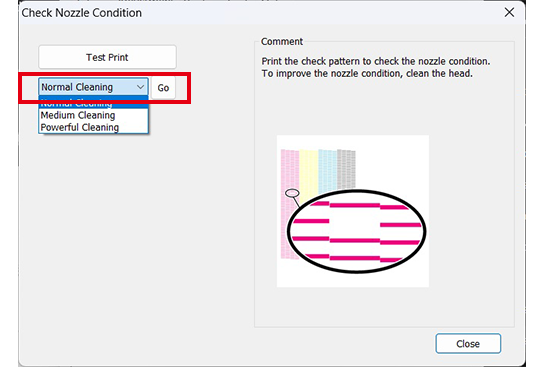
Task: Click the cleaning mode dropdown chevron arrow
Action: pyautogui.click(x=140, y=87)
